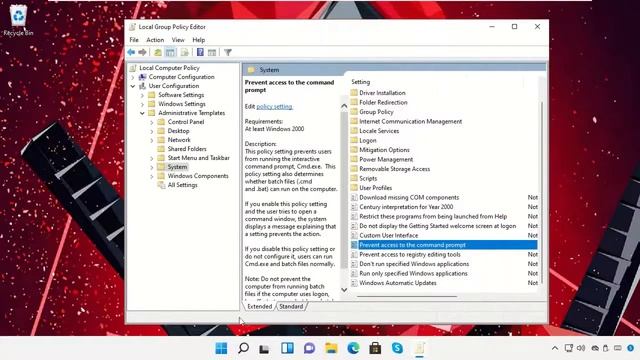
Task: Select Download missing COM components setting
Action: point(409,197)
